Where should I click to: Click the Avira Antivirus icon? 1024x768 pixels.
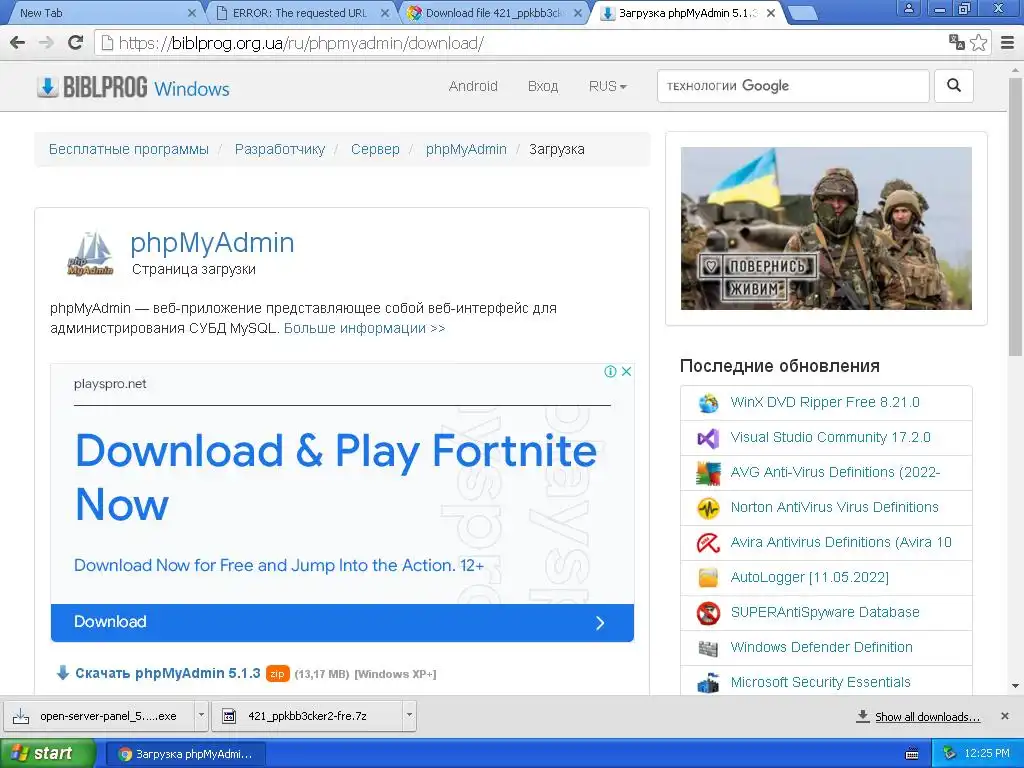click(708, 543)
